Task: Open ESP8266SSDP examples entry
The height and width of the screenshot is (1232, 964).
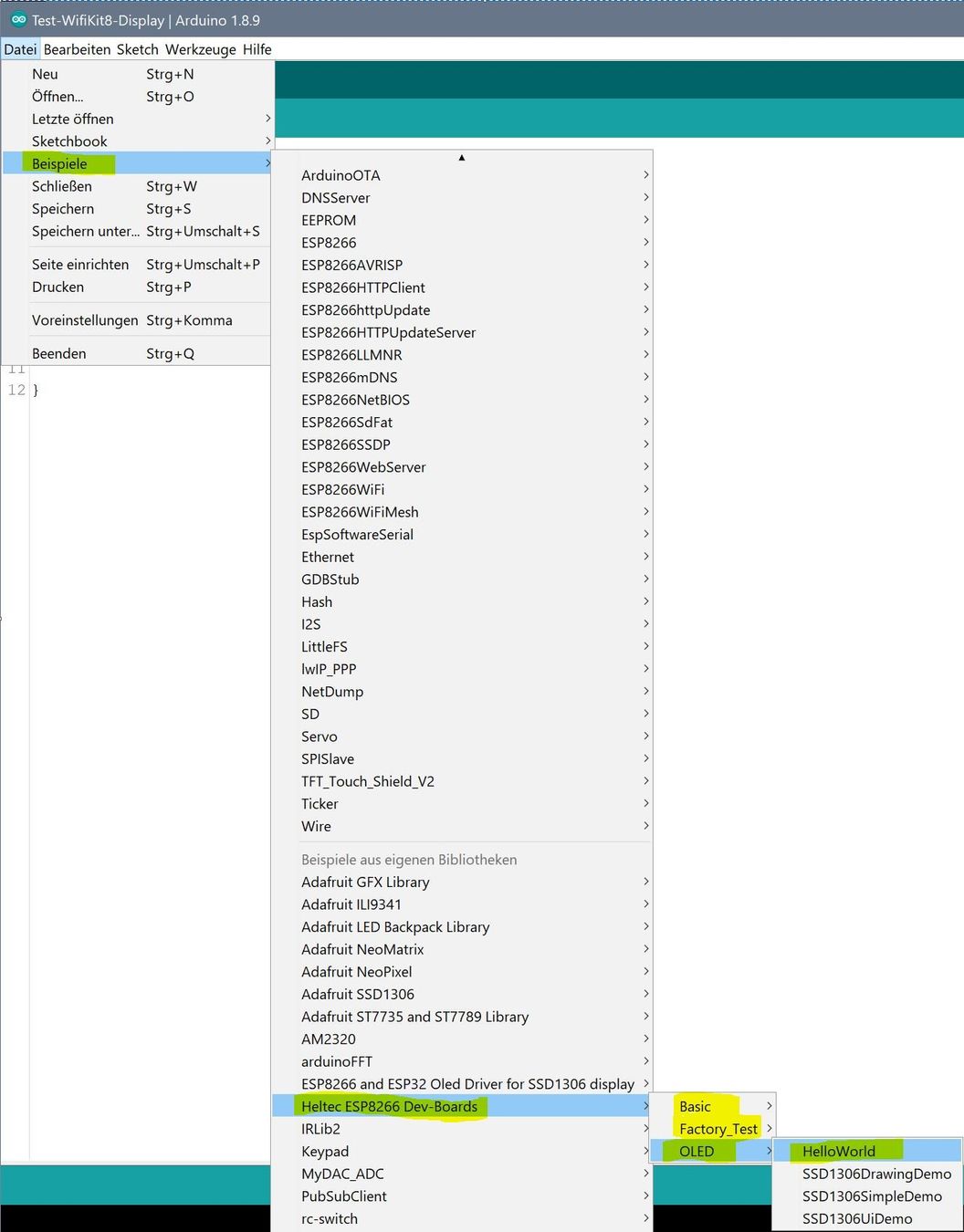Action: coord(463,444)
